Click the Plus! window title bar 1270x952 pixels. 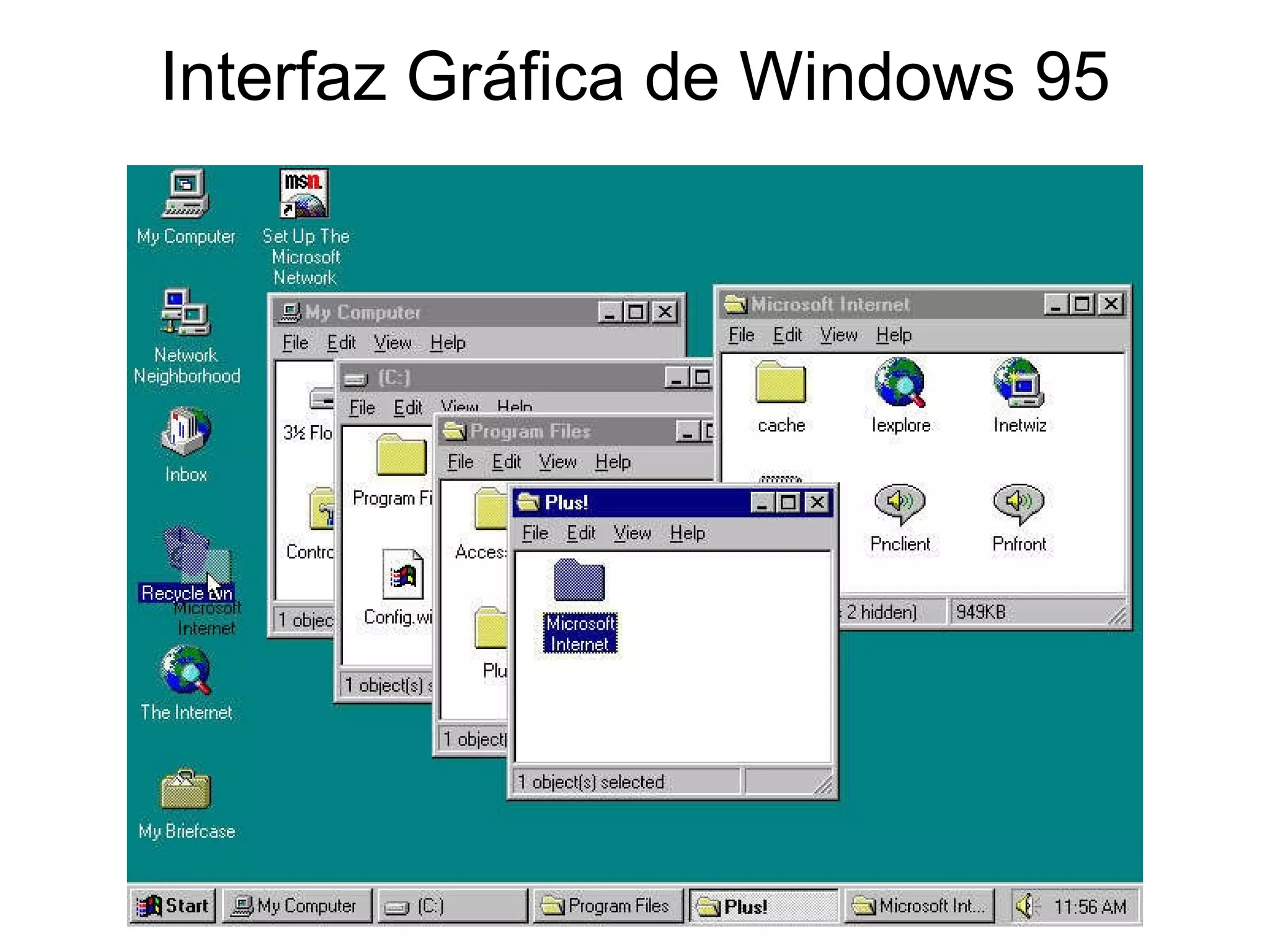[x=672, y=502]
